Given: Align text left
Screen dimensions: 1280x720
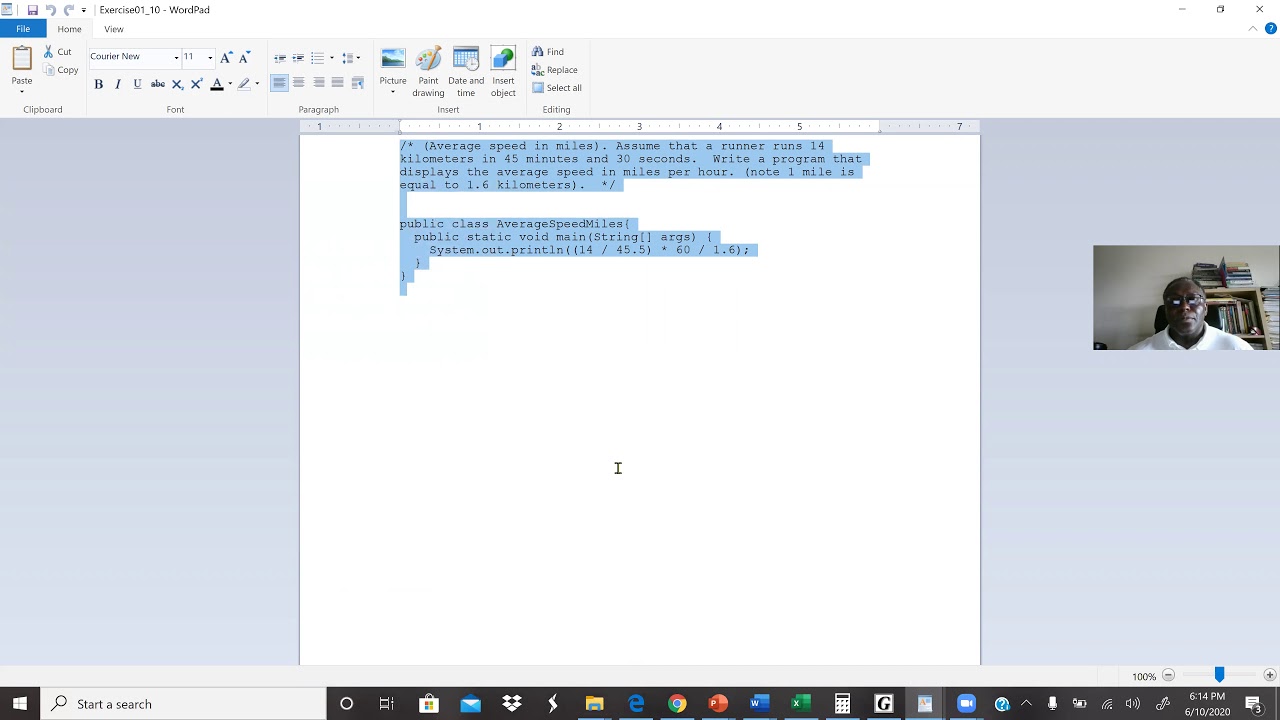Looking at the screenshot, I should 279,83.
